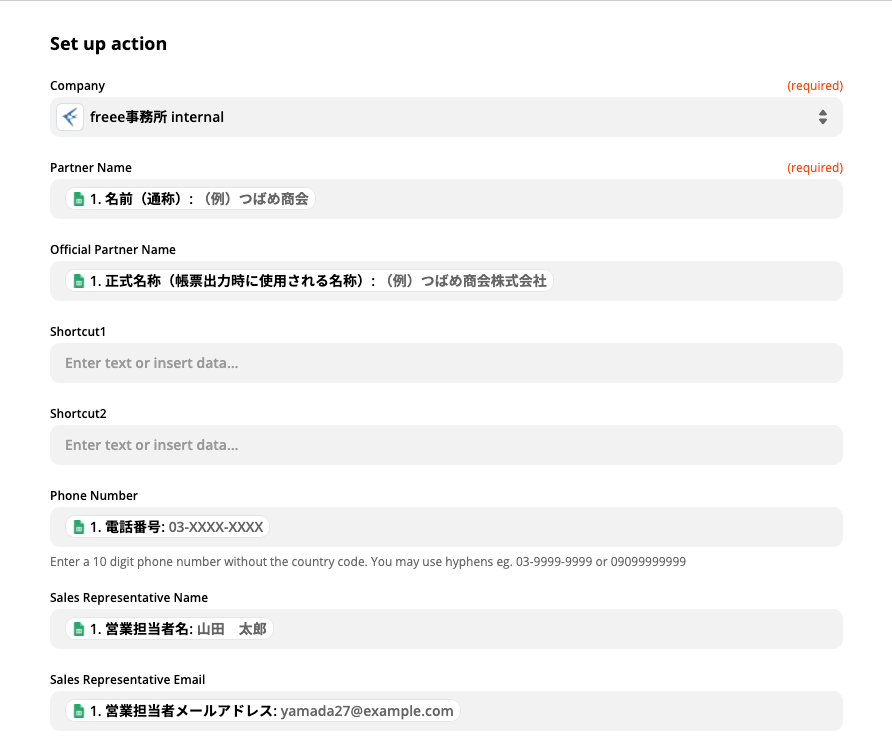Click the Partner Name field label
Screen dimensions: 892x750
point(91,168)
